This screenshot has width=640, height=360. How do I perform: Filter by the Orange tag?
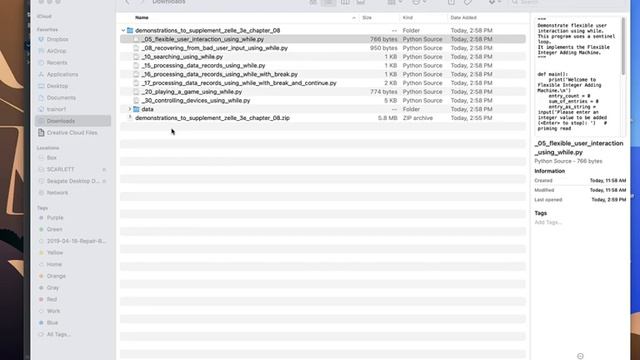point(56,276)
